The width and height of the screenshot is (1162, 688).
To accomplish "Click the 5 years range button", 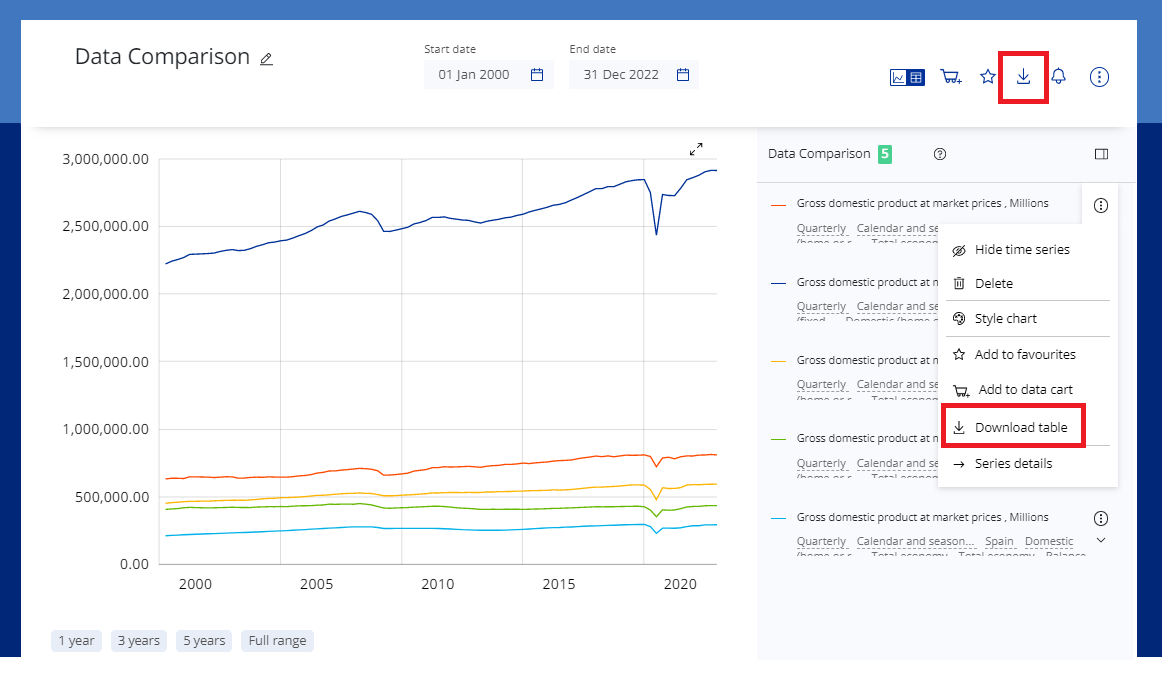I will pyautogui.click(x=204, y=641).
